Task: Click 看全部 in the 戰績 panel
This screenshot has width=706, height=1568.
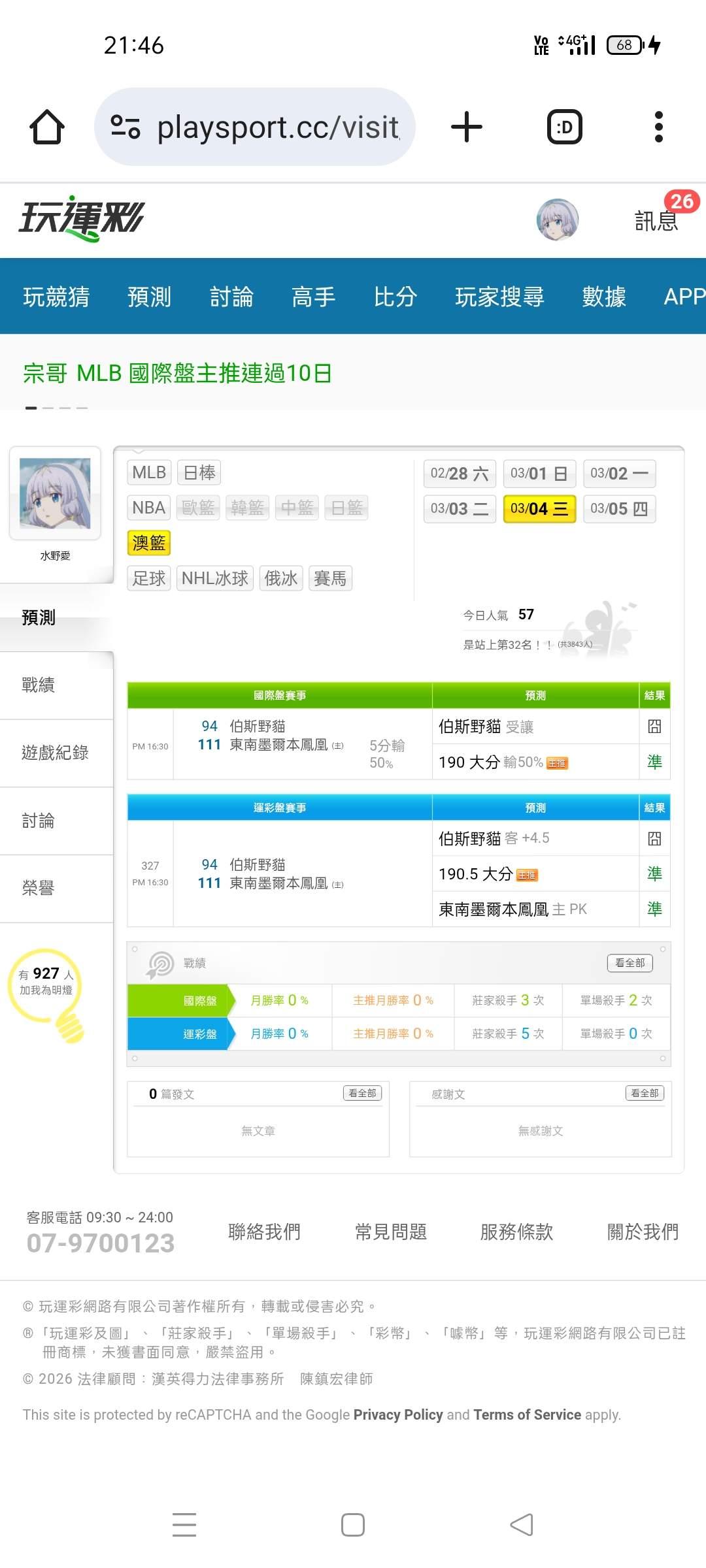Action: pyautogui.click(x=630, y=963)
